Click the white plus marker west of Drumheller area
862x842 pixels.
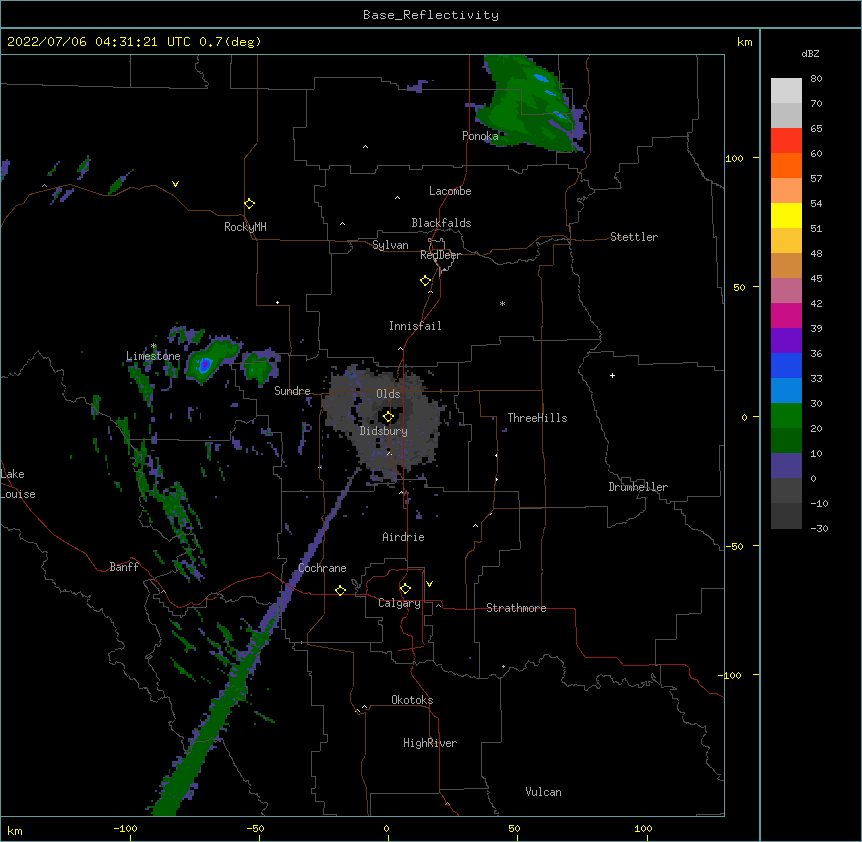coord(612,375)
